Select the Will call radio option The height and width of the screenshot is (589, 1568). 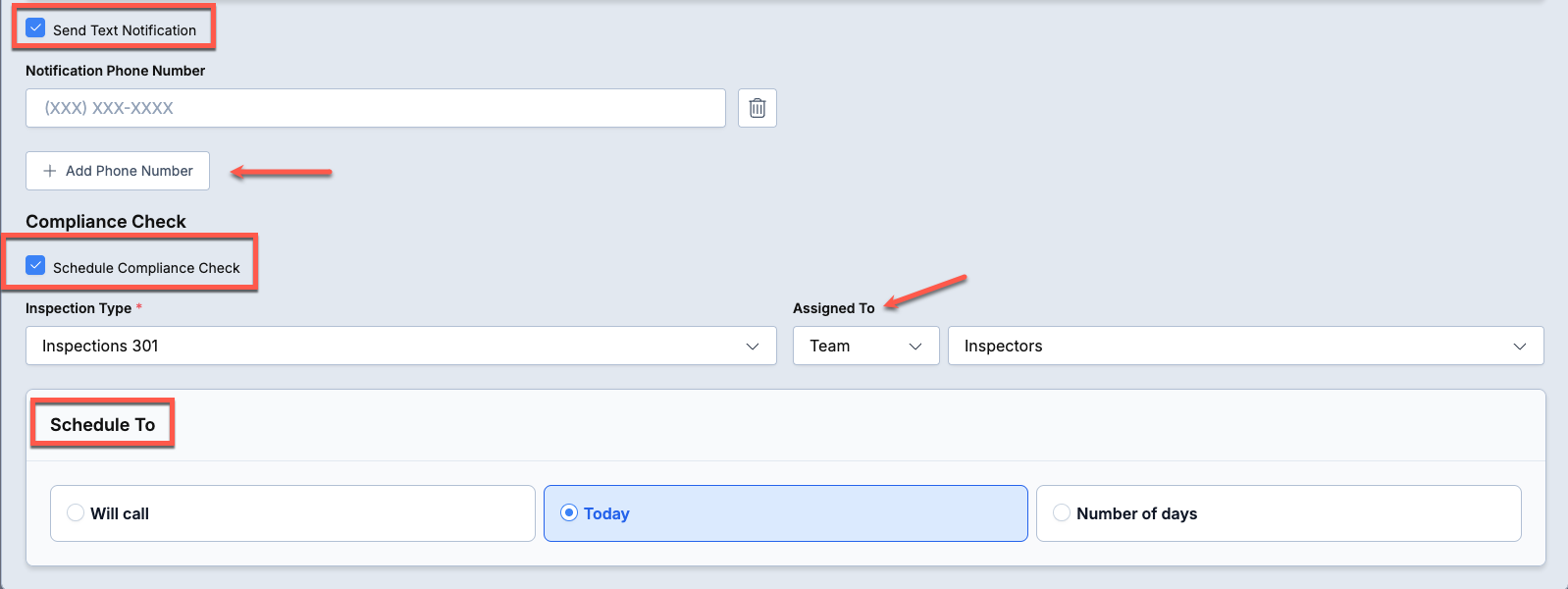[76, 512]
